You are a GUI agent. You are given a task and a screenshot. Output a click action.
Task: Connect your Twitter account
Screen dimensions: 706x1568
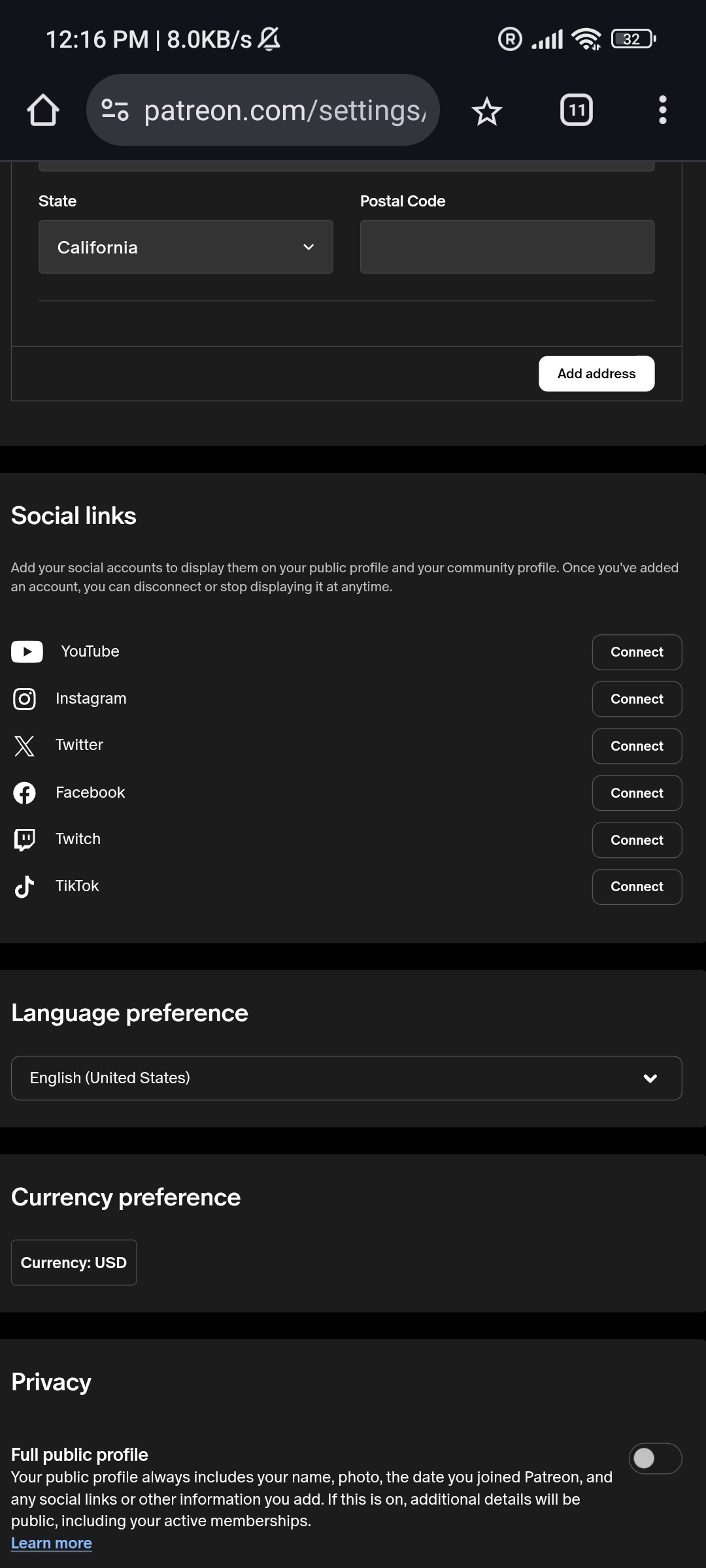[x=637, y=746]
